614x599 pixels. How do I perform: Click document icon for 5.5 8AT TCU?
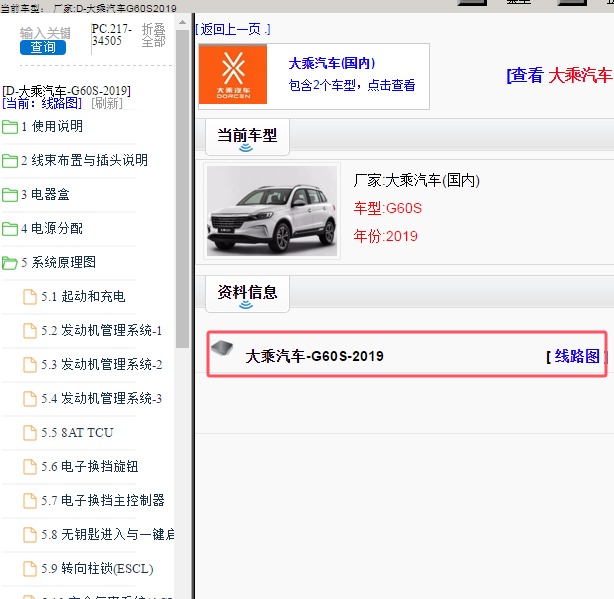pyautogui.click(x=30, y=433)
